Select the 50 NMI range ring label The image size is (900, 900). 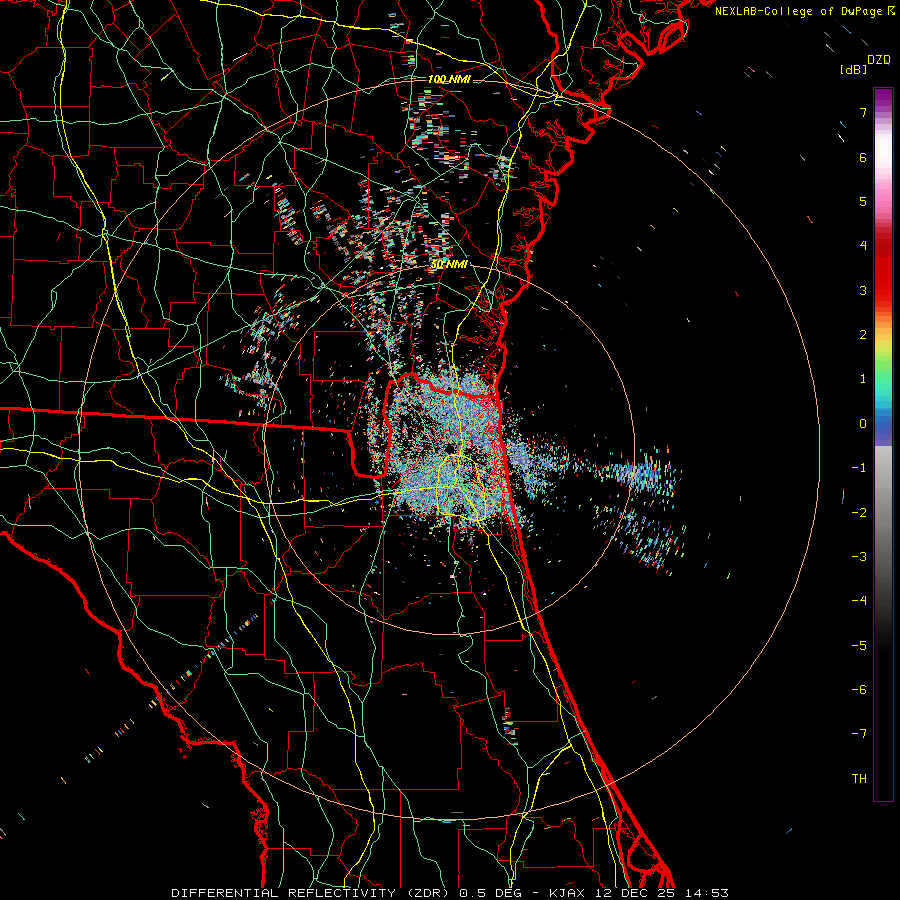coord(449,264)
